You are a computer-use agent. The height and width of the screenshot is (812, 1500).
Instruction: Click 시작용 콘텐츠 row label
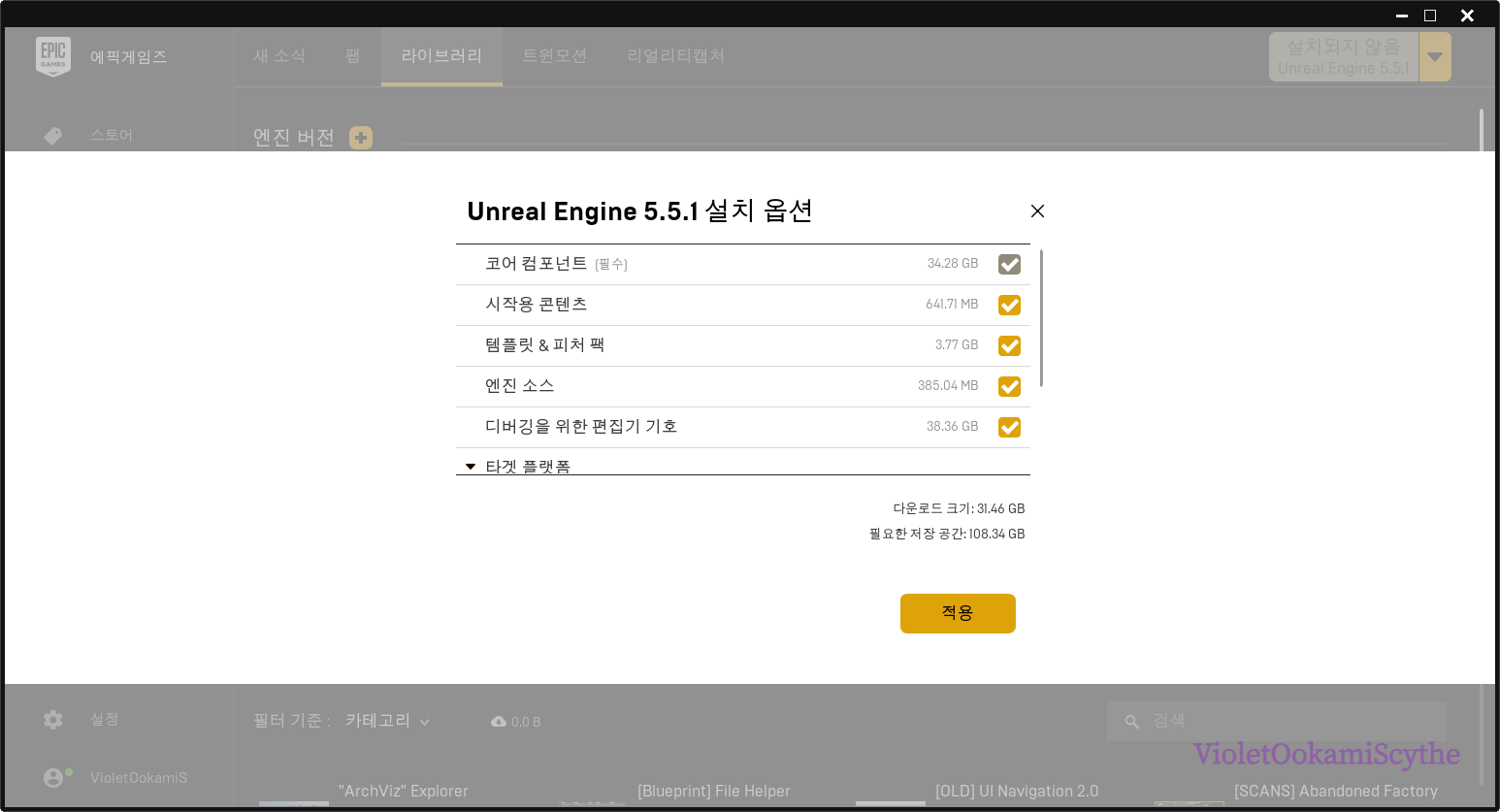click(537, 305)
